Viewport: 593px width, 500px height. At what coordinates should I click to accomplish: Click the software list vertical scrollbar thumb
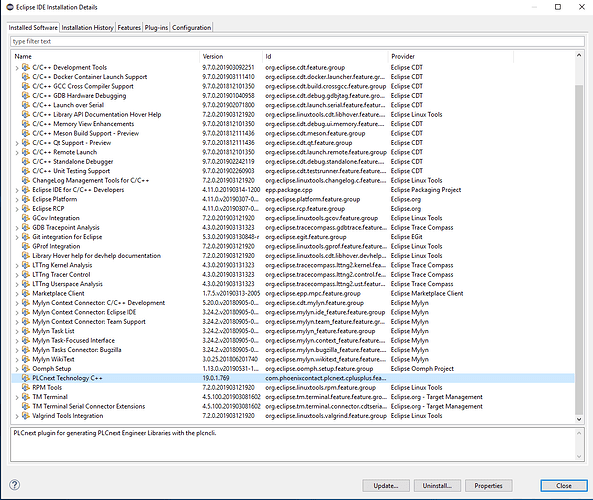pos(579,250)
